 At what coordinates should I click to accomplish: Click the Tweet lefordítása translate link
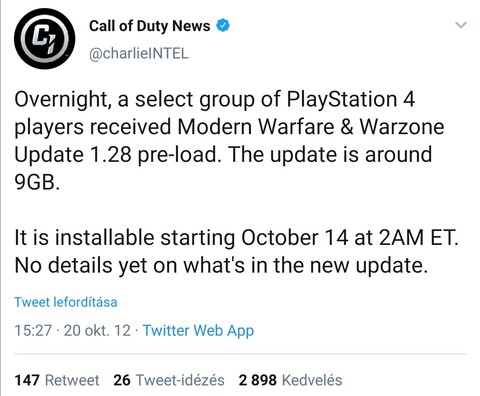point(66,302)
